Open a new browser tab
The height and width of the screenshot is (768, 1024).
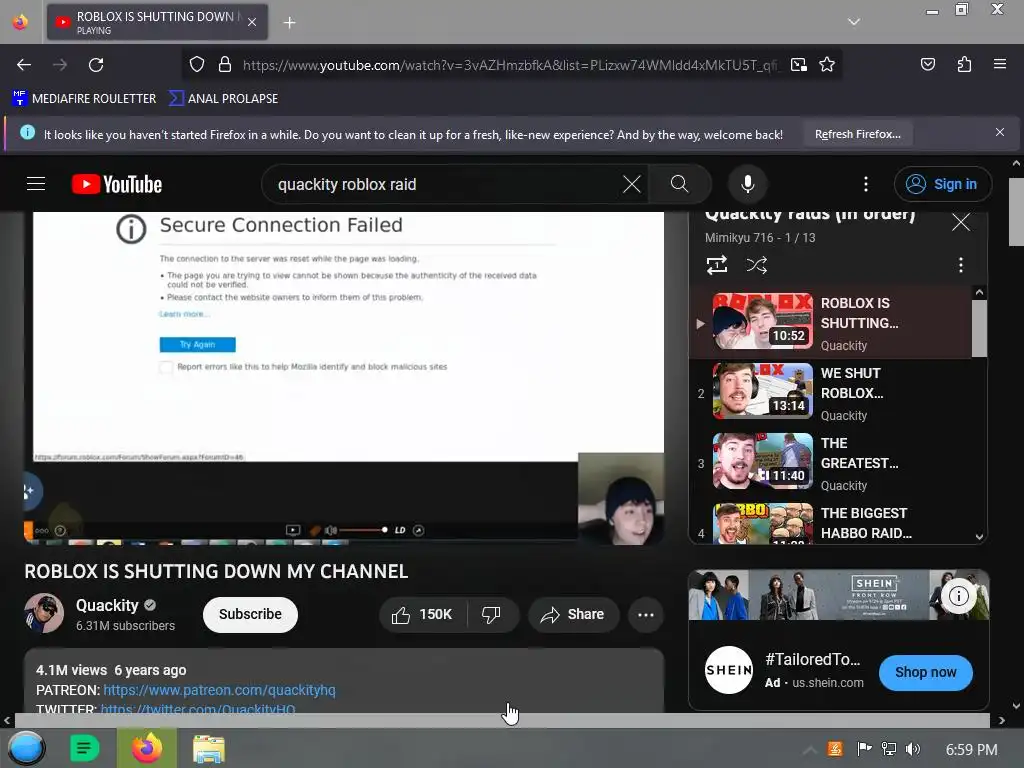289,23
